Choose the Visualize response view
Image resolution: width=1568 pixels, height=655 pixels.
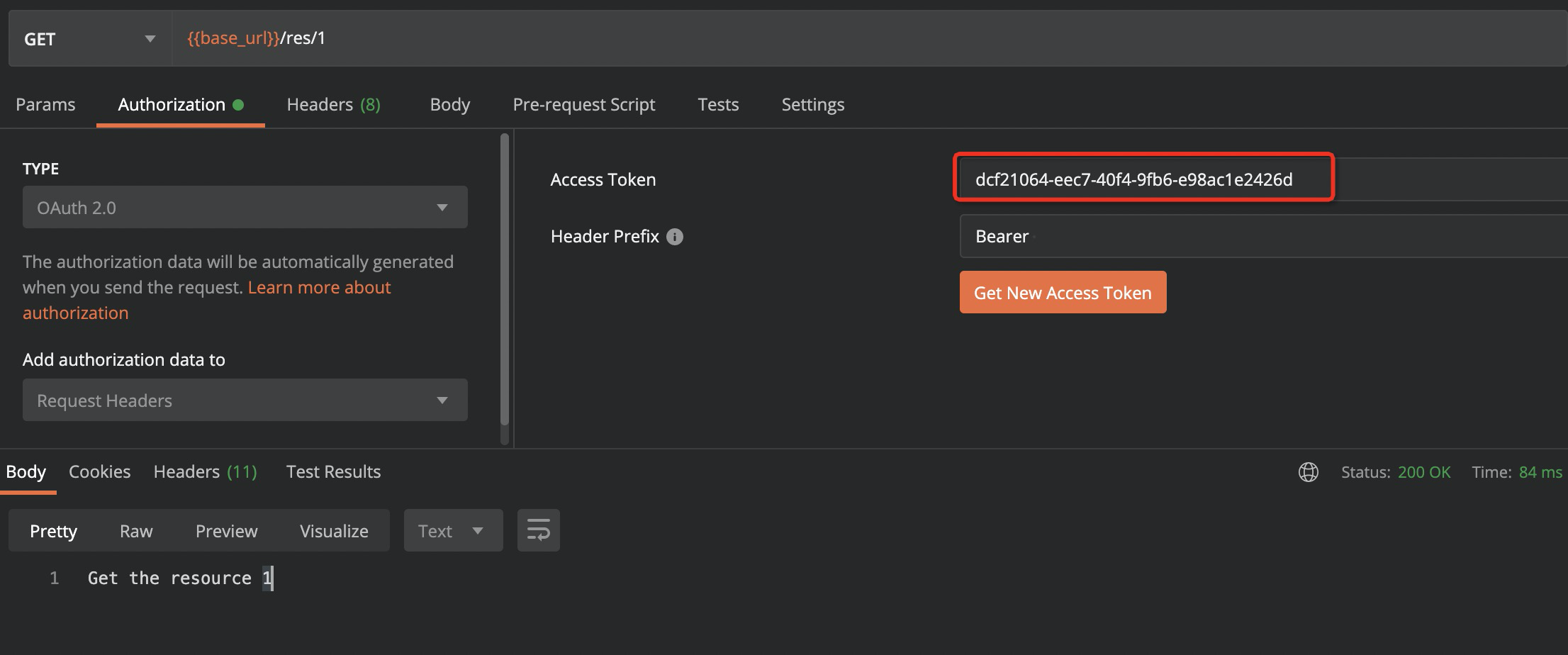click(x=334, y=531)
